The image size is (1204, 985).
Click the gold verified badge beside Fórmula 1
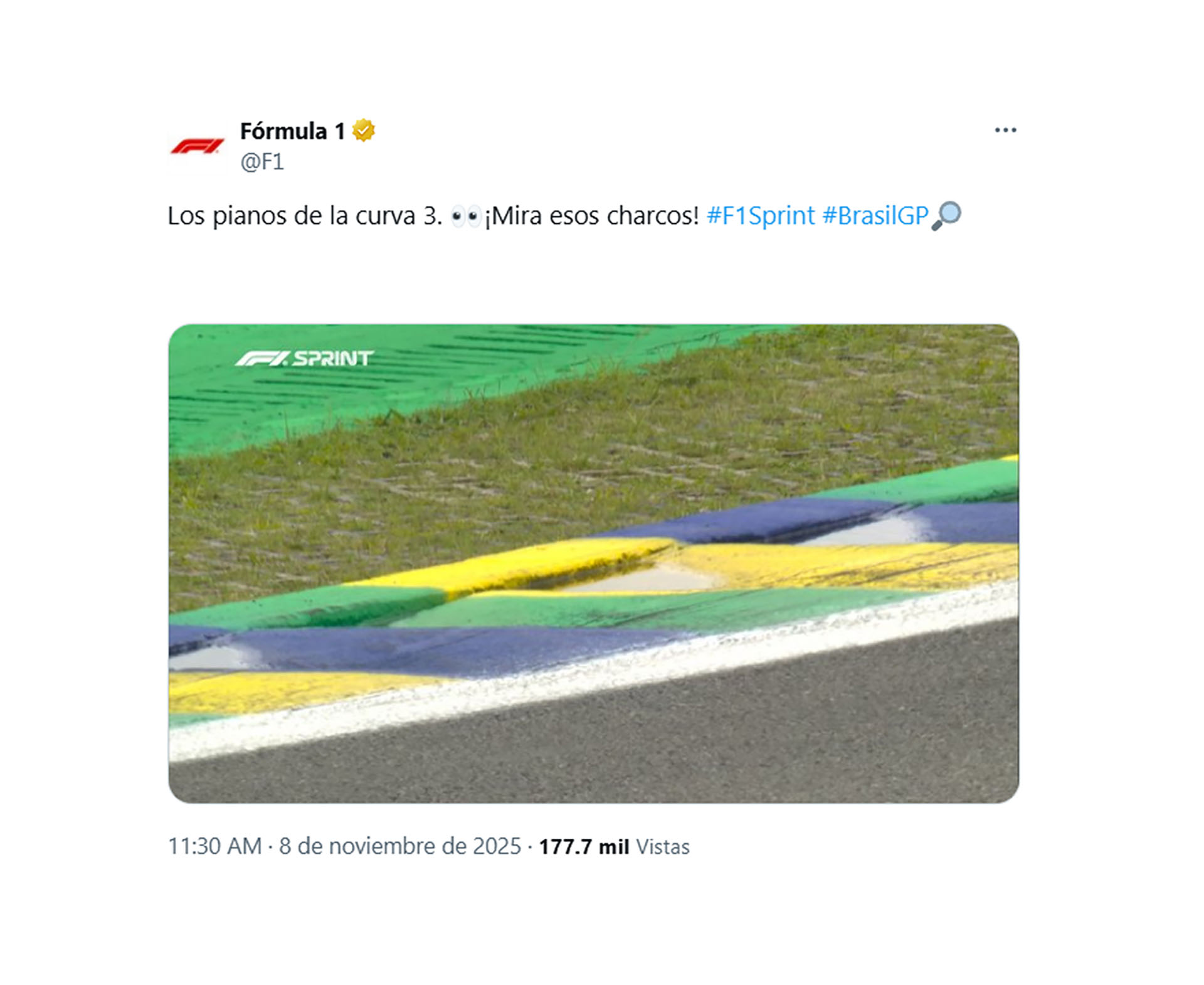pyautogui.click(x=363, y=130)
